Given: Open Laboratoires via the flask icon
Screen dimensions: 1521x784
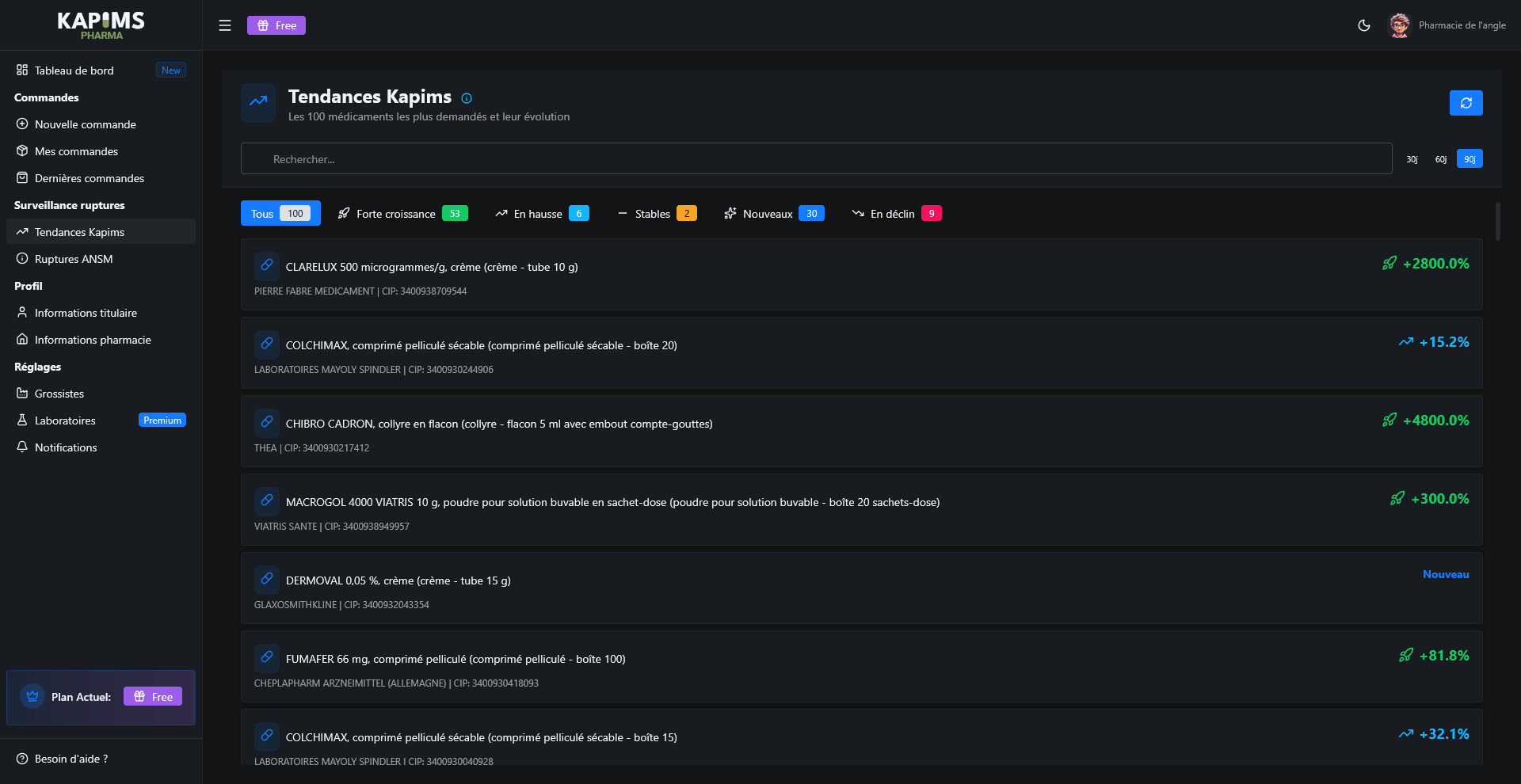Looking at the screenshot, I should [x=22, y=420].
